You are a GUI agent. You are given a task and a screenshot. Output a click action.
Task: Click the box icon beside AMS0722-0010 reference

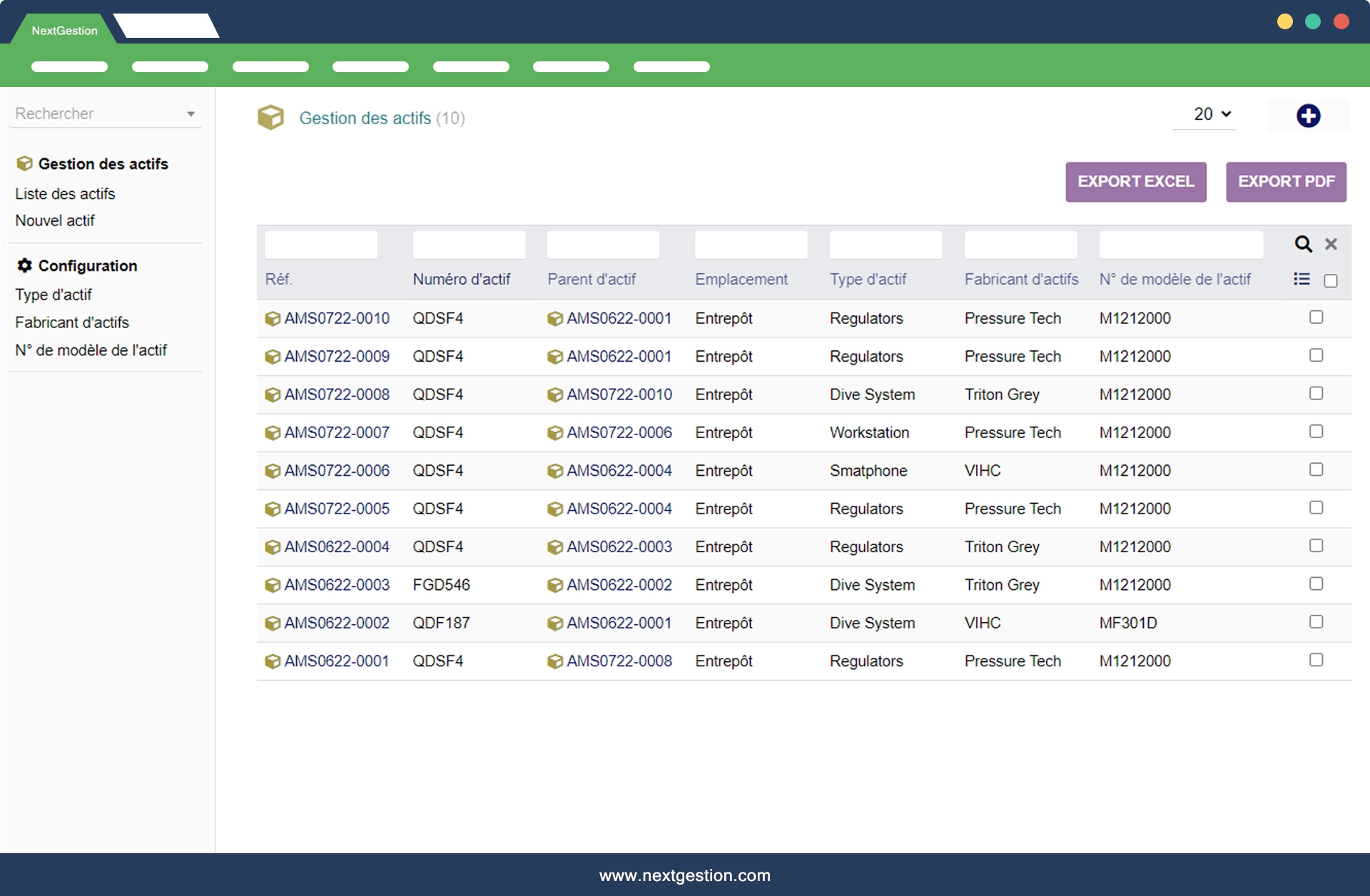(272, 319)
